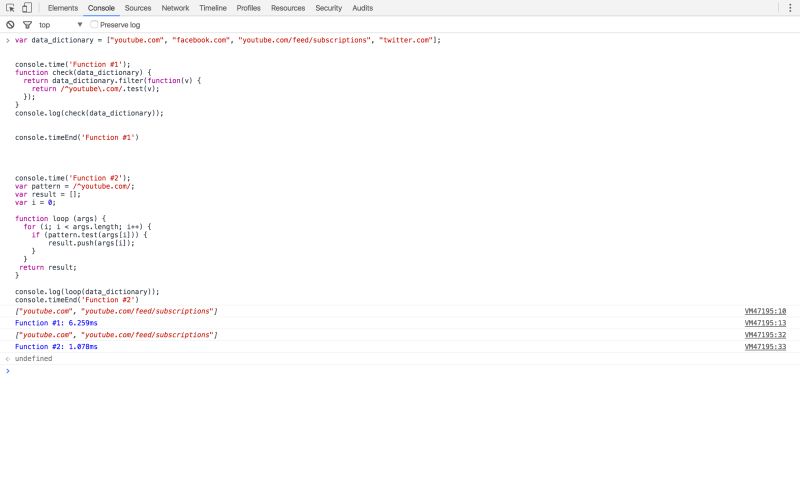Click the 'var data_dictionary' code line

(228, 40)
